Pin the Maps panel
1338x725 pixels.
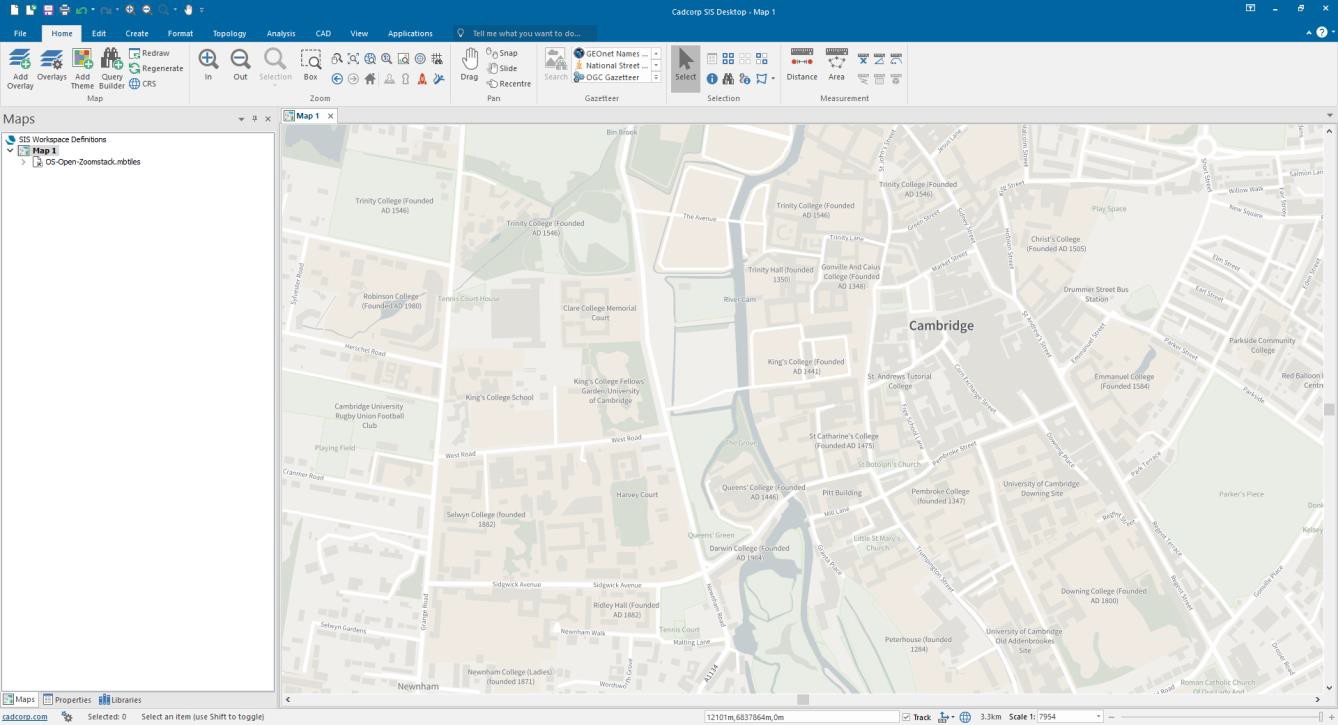pos(254,119)
